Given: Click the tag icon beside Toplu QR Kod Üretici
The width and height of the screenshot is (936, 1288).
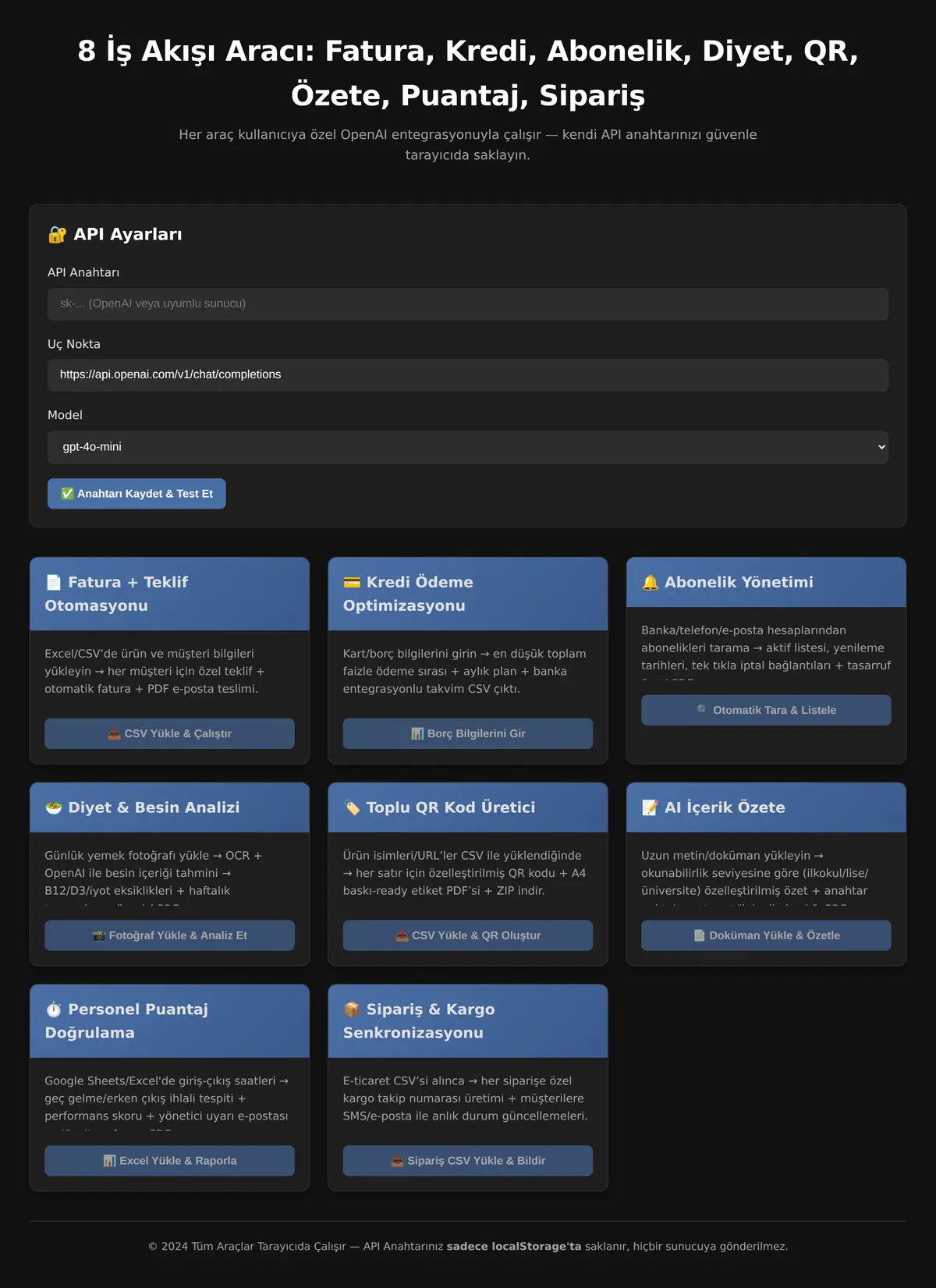Looking at the screenshot, I should coord(352,808).
